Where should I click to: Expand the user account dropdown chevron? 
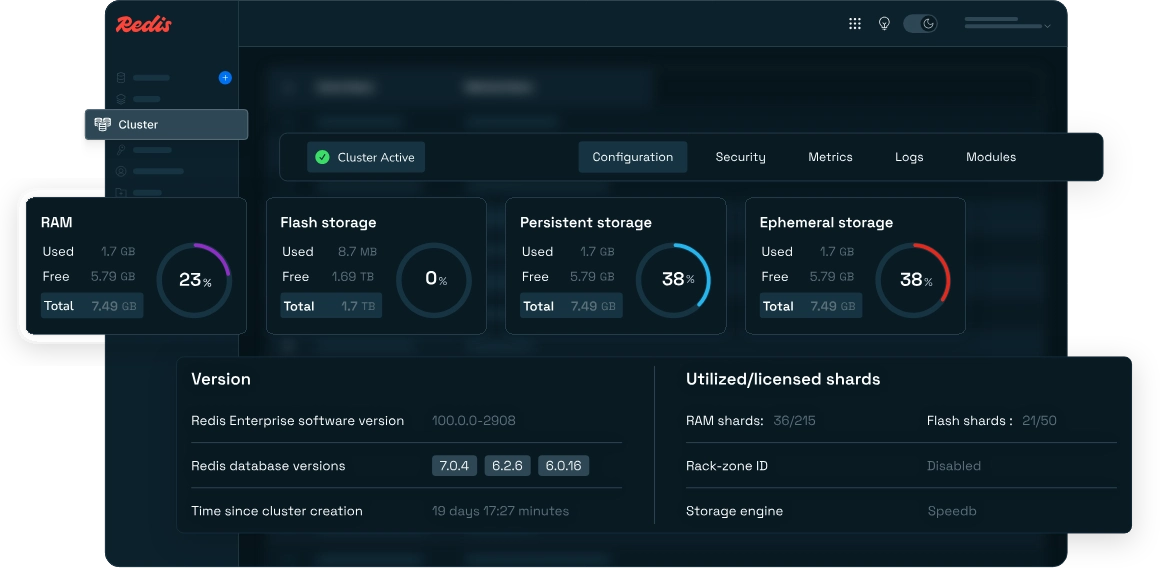coord(1047,26)
